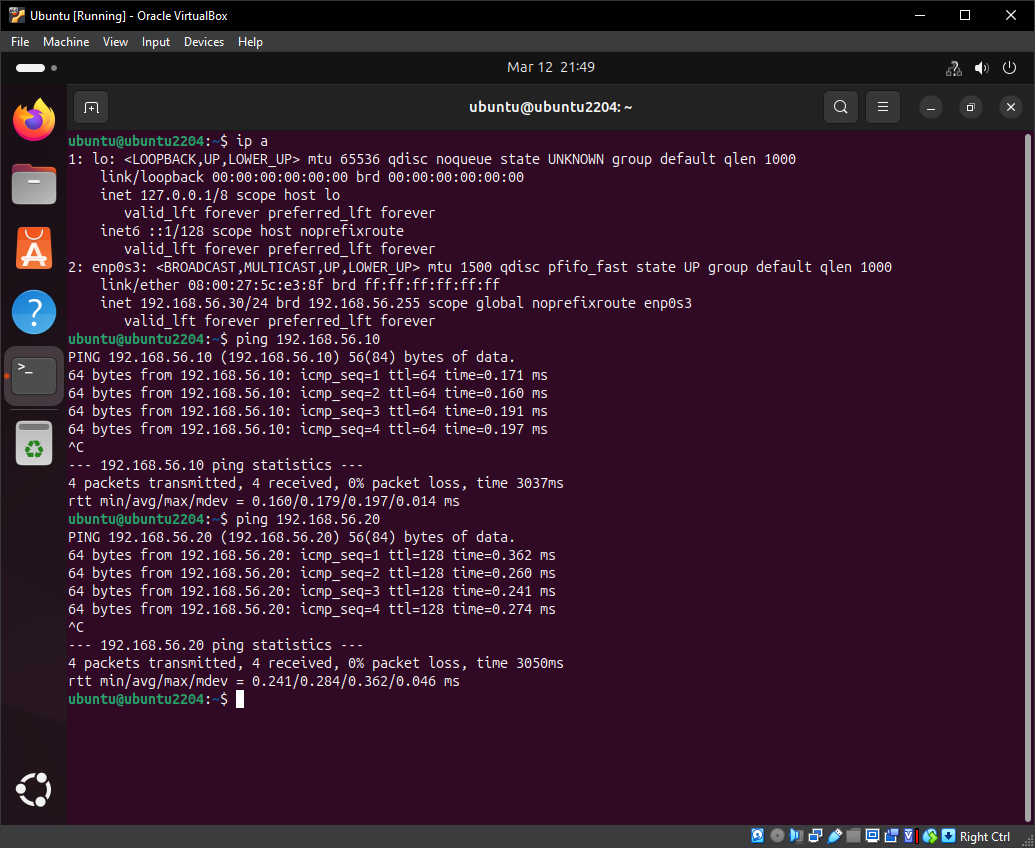Viewport: 1035px width, 848px height.
Task: Open the USB devices status icon
Action: tap(835, 836)
